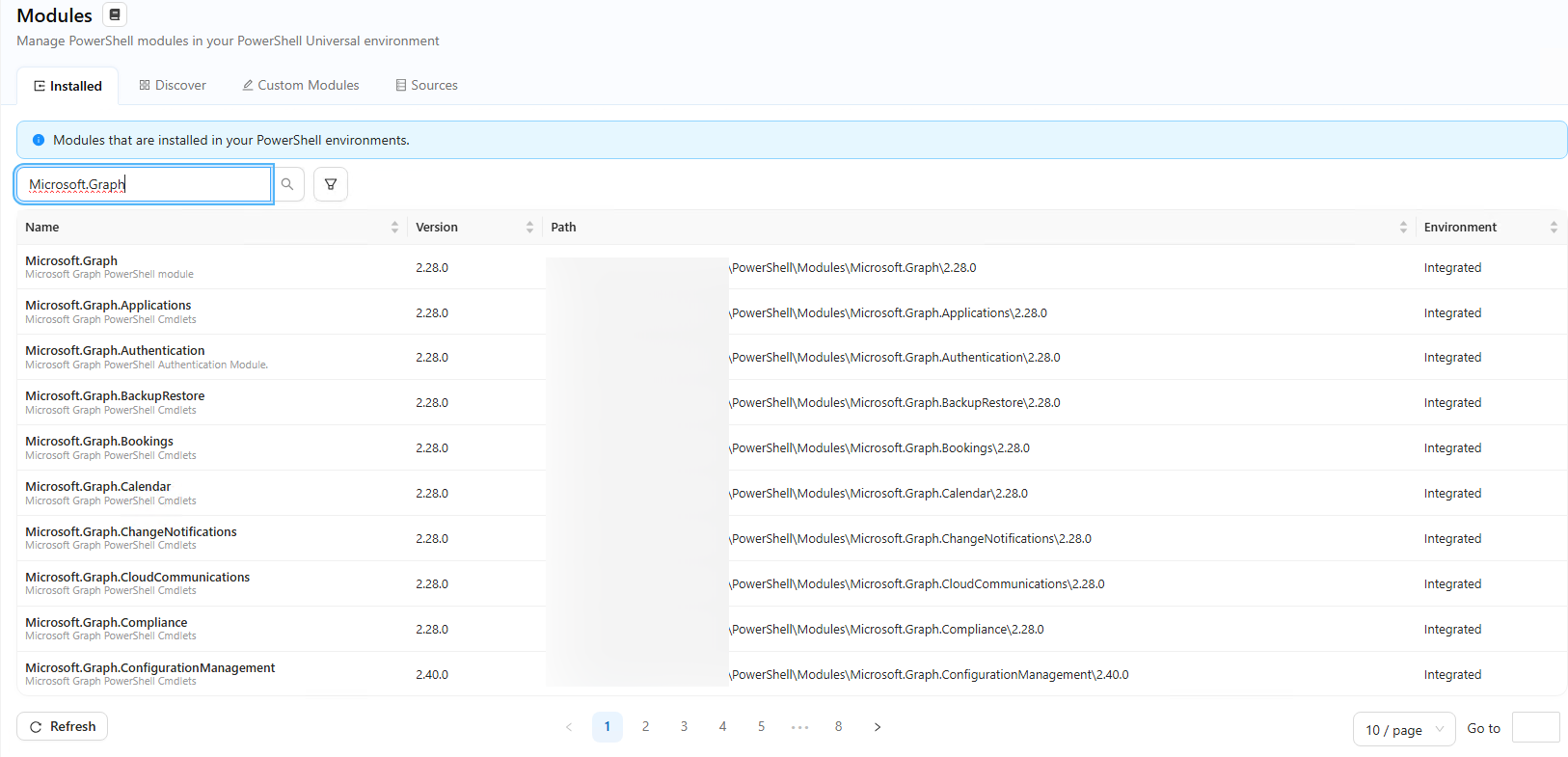Select Microsoft.Graph.ConfigurationManagement module name

(150, 668)
